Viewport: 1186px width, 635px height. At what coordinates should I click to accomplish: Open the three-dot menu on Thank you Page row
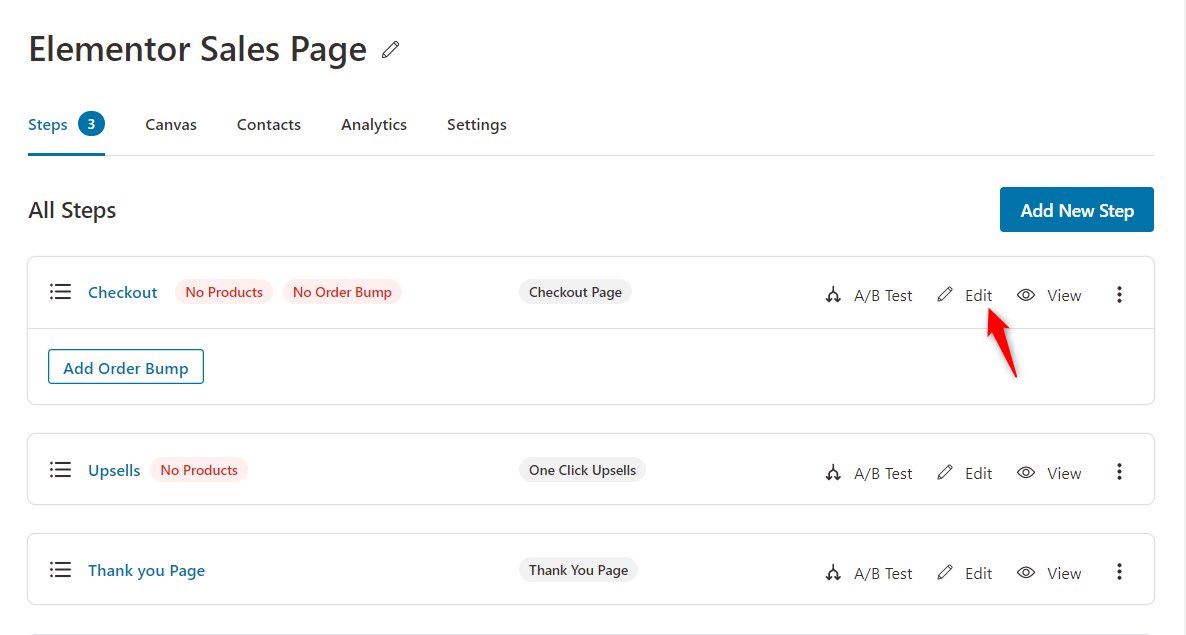pyautogui.click(x=1119, y=571)
